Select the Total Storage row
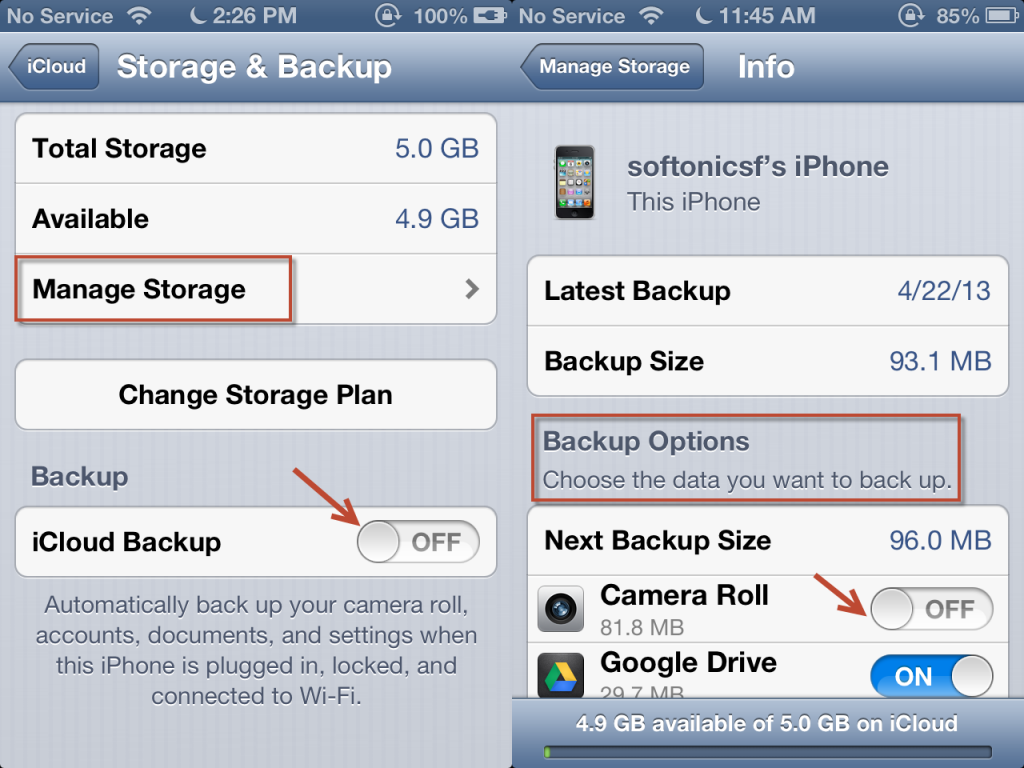Image resolution: width=1024 pixels, height=768 pixels. pyautogui.click(x=256, y=149)
